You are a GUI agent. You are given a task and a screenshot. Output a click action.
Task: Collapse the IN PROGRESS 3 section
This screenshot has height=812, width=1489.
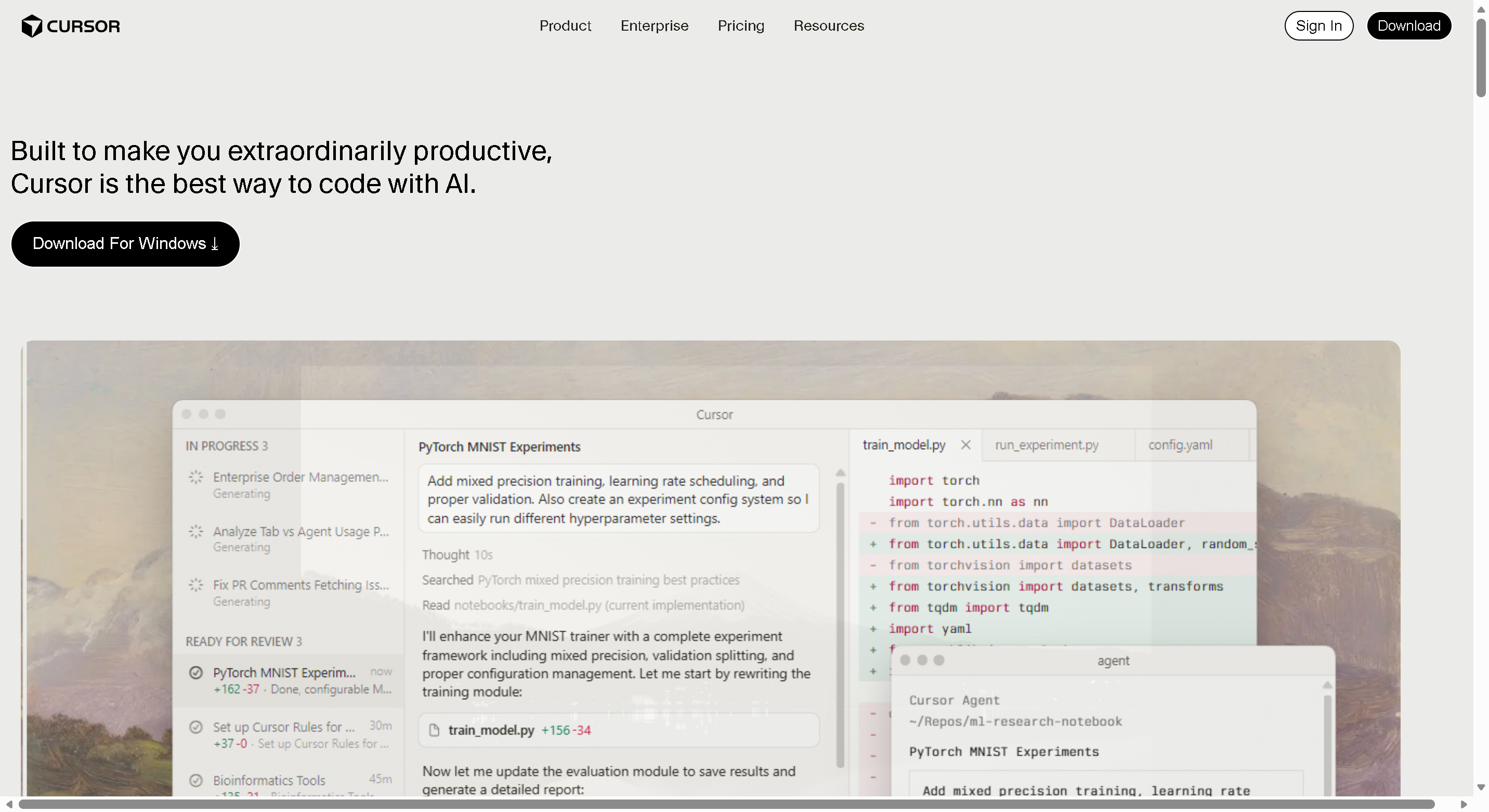point(227,446)
